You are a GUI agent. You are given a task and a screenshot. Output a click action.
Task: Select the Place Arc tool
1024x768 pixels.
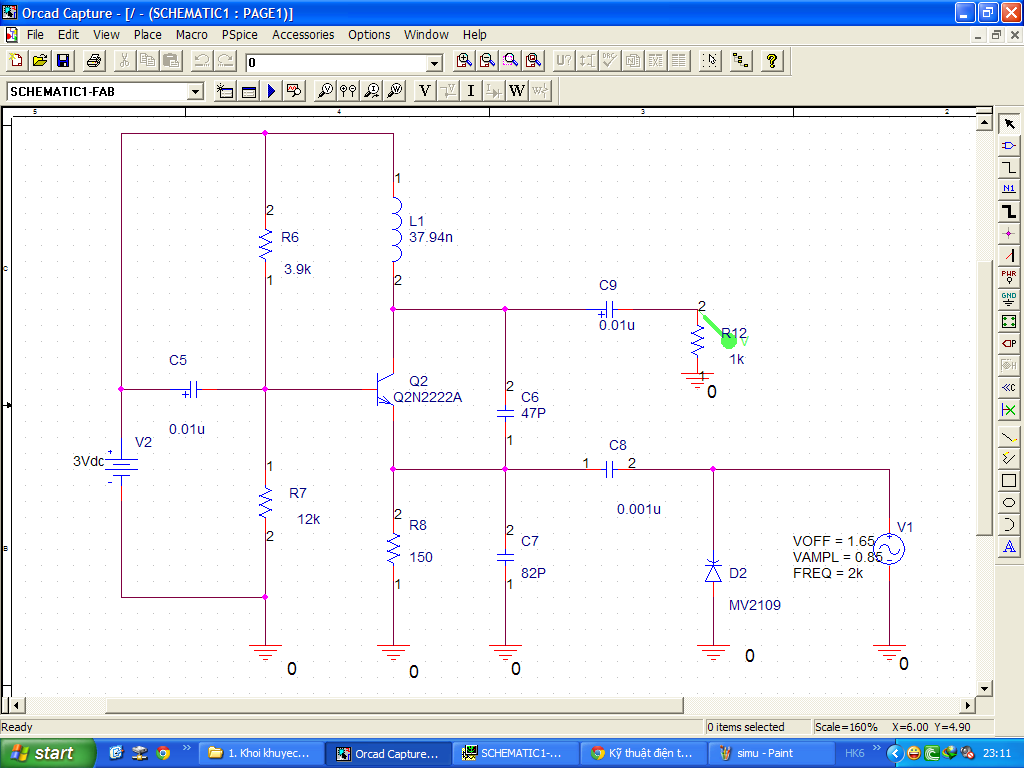[1009, 524]
